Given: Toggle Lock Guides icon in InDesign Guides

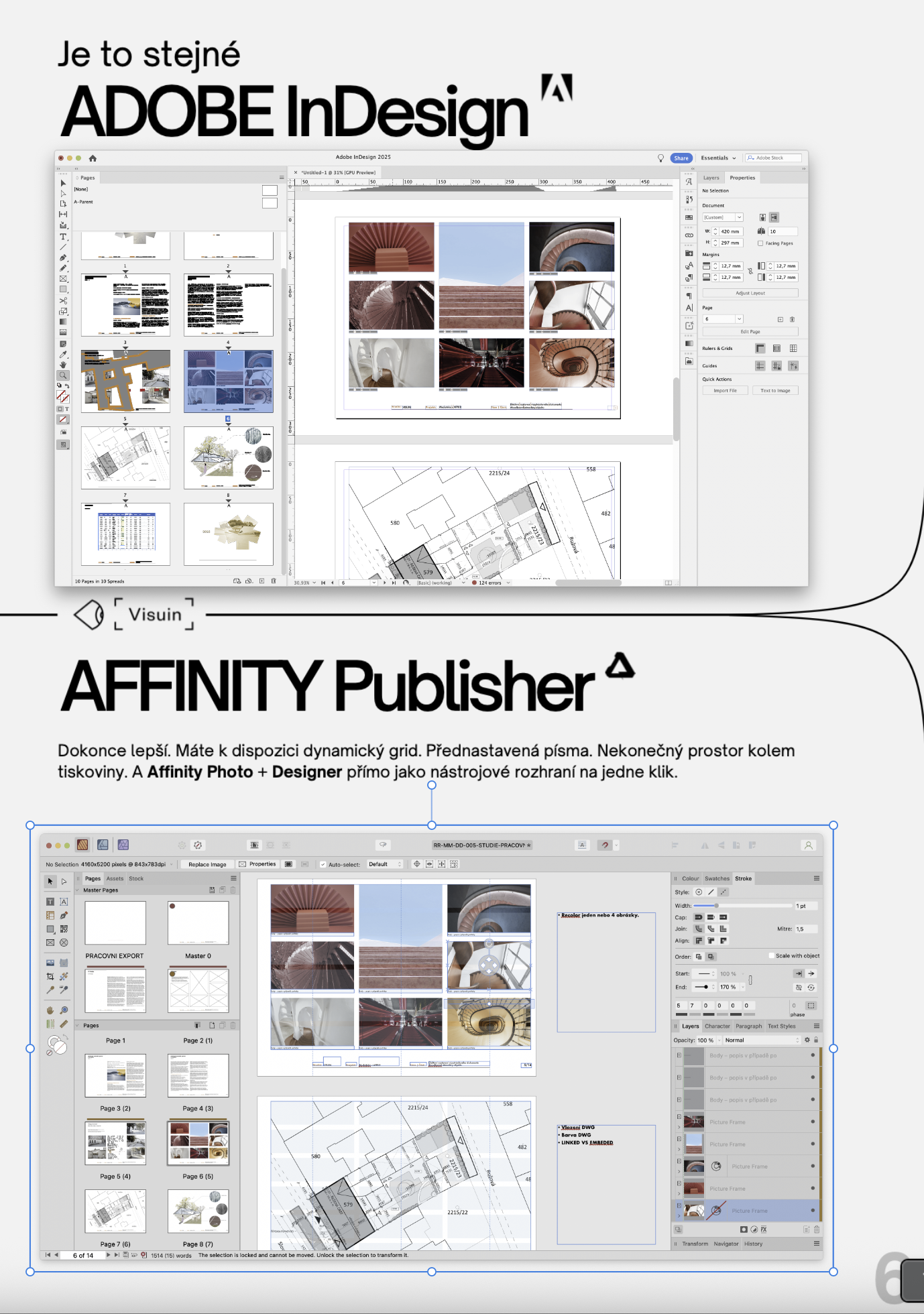Looking at the screenshot, I should 776,365.
